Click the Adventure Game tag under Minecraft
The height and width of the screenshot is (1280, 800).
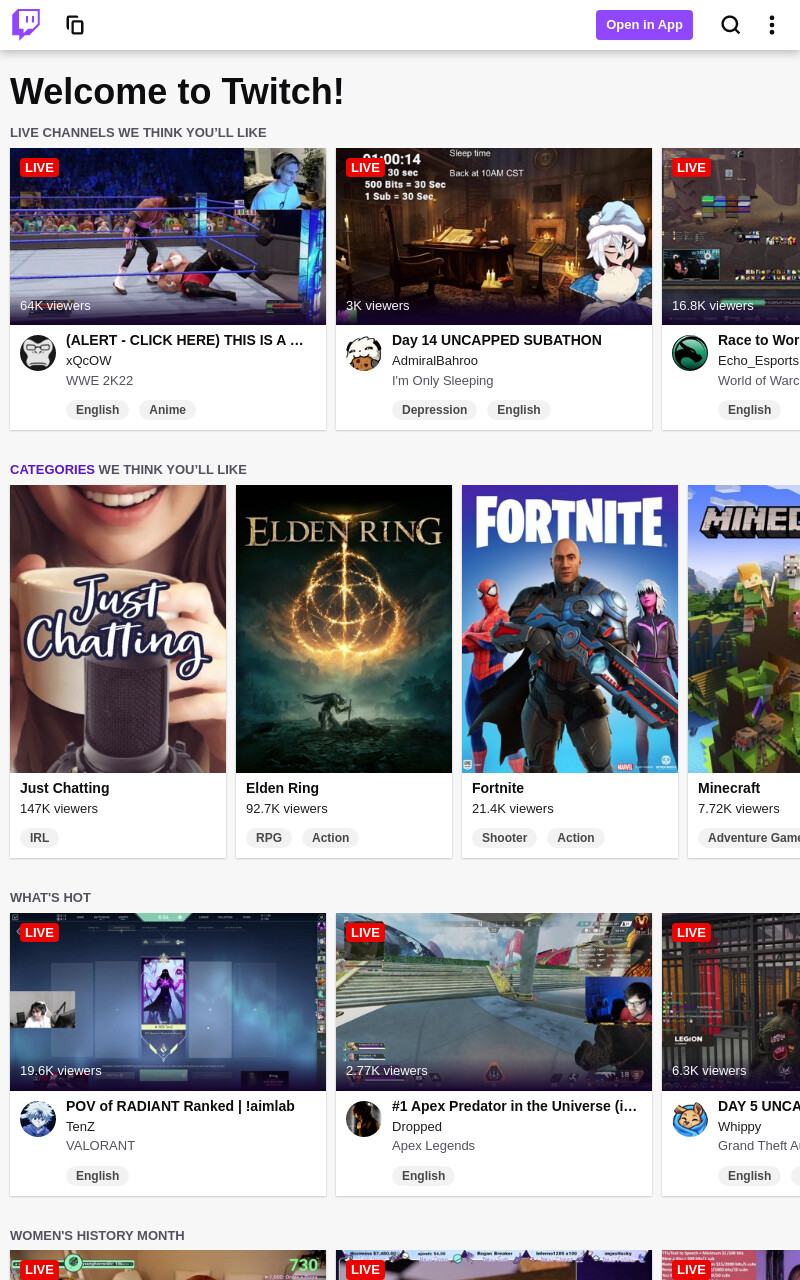coord(749,838)
